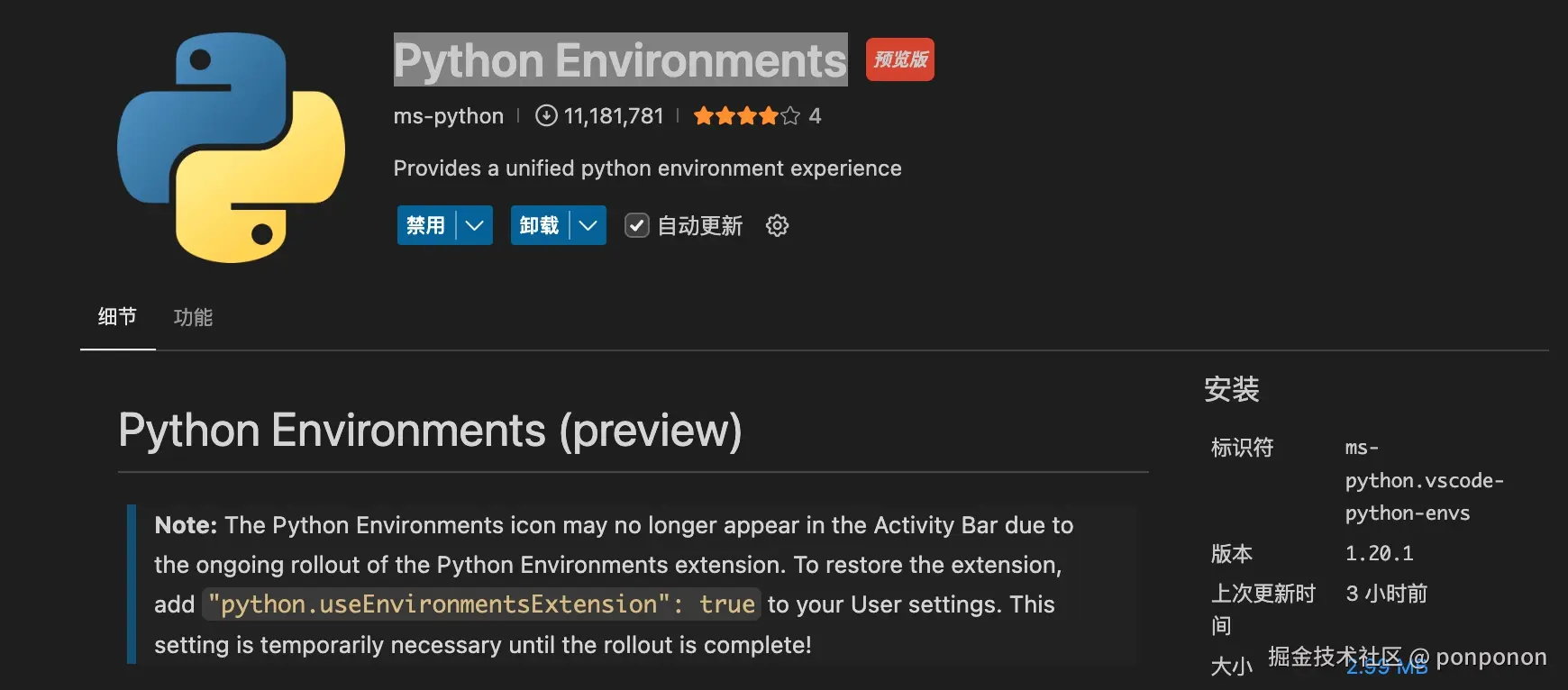Screen dimensions: 1568x690
Task: Open the extension settings gear
Action: pyautogui.click(x=777, y=225)
